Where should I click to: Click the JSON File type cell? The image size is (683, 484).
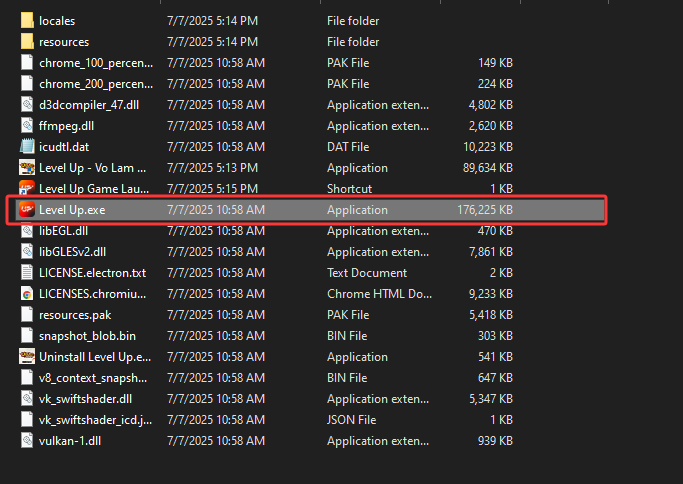point(352,420)
